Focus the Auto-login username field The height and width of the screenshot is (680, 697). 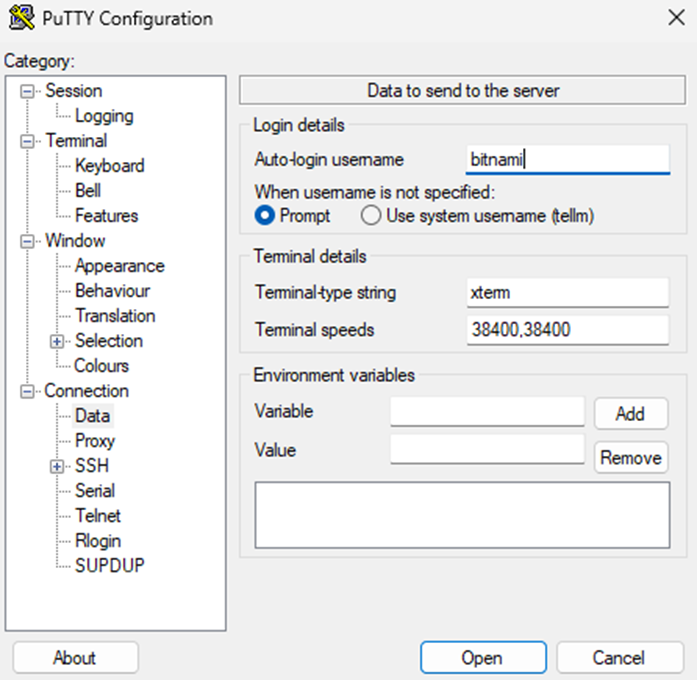[x=568, y=160]
